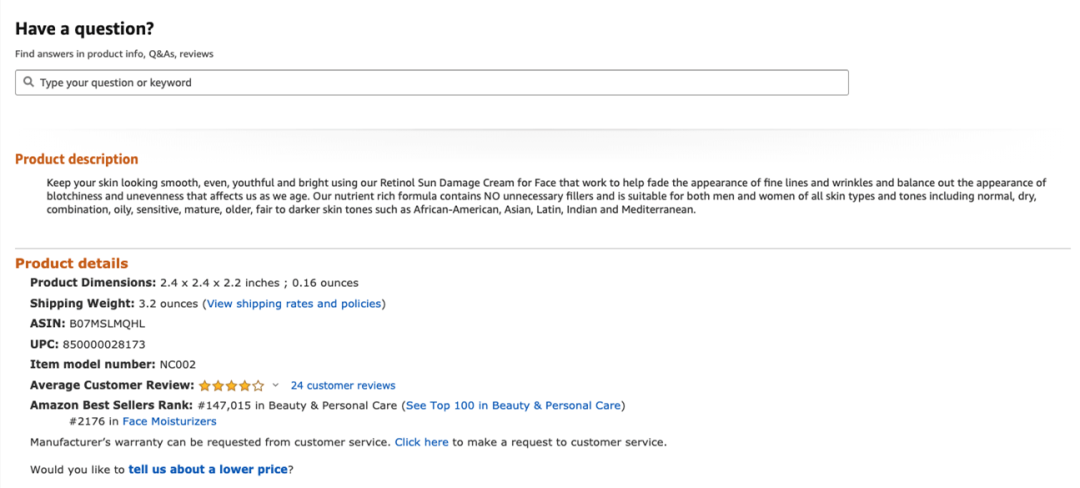Click the Retinol Sun Damage Cream description paragraph

tap(546, 197)
